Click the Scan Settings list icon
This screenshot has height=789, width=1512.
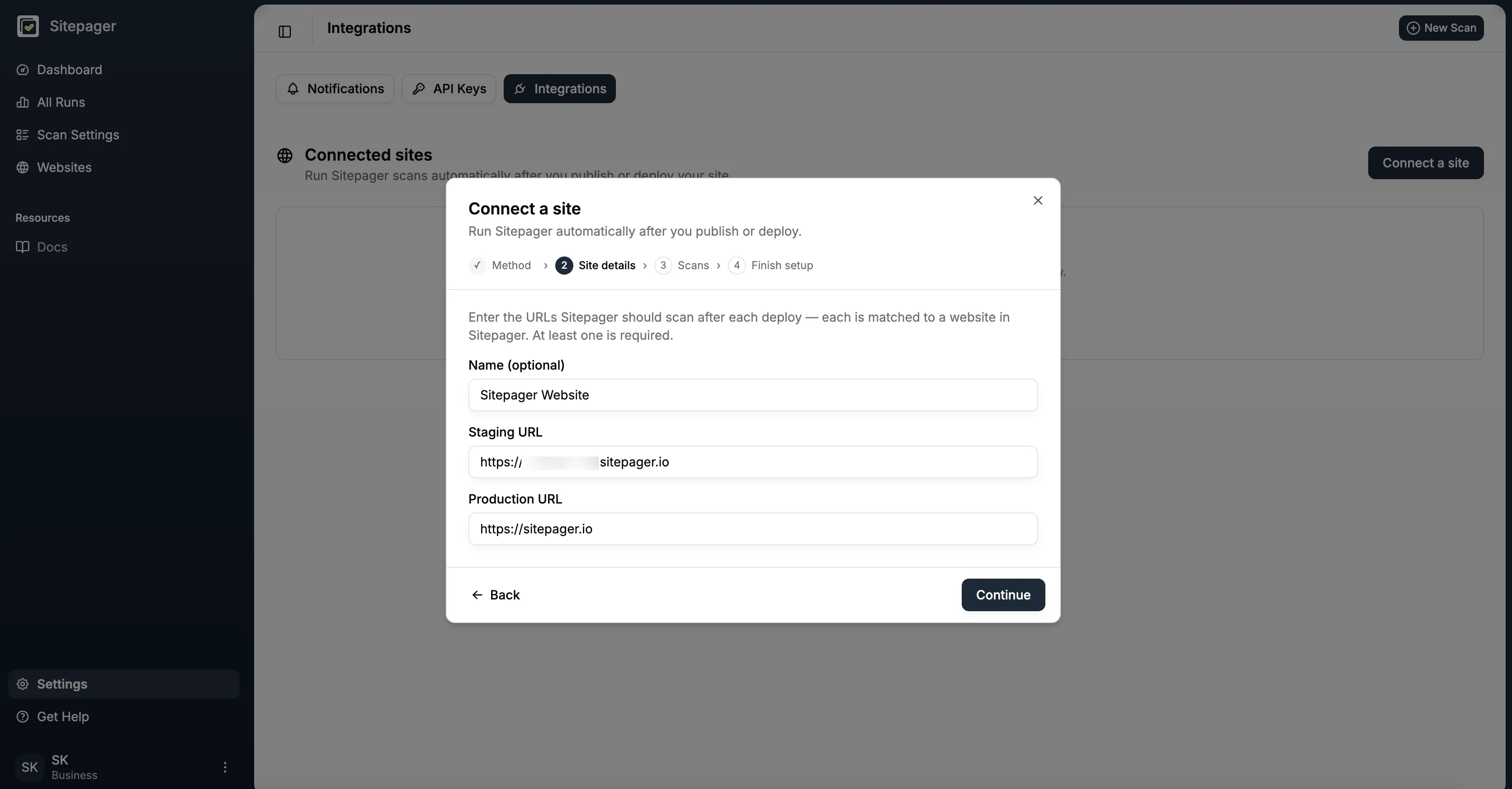22,135
